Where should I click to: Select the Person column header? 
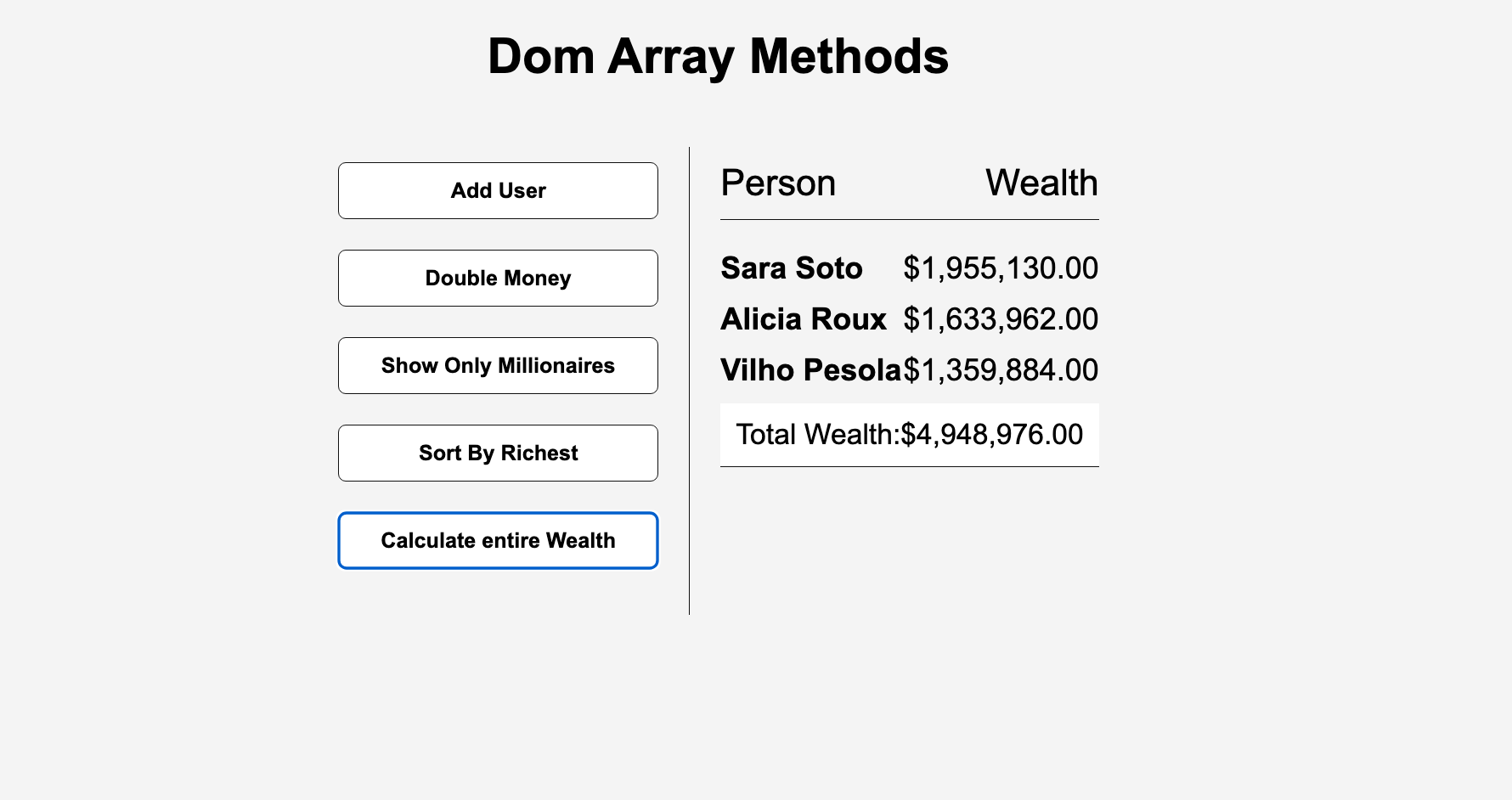(777, 183)
